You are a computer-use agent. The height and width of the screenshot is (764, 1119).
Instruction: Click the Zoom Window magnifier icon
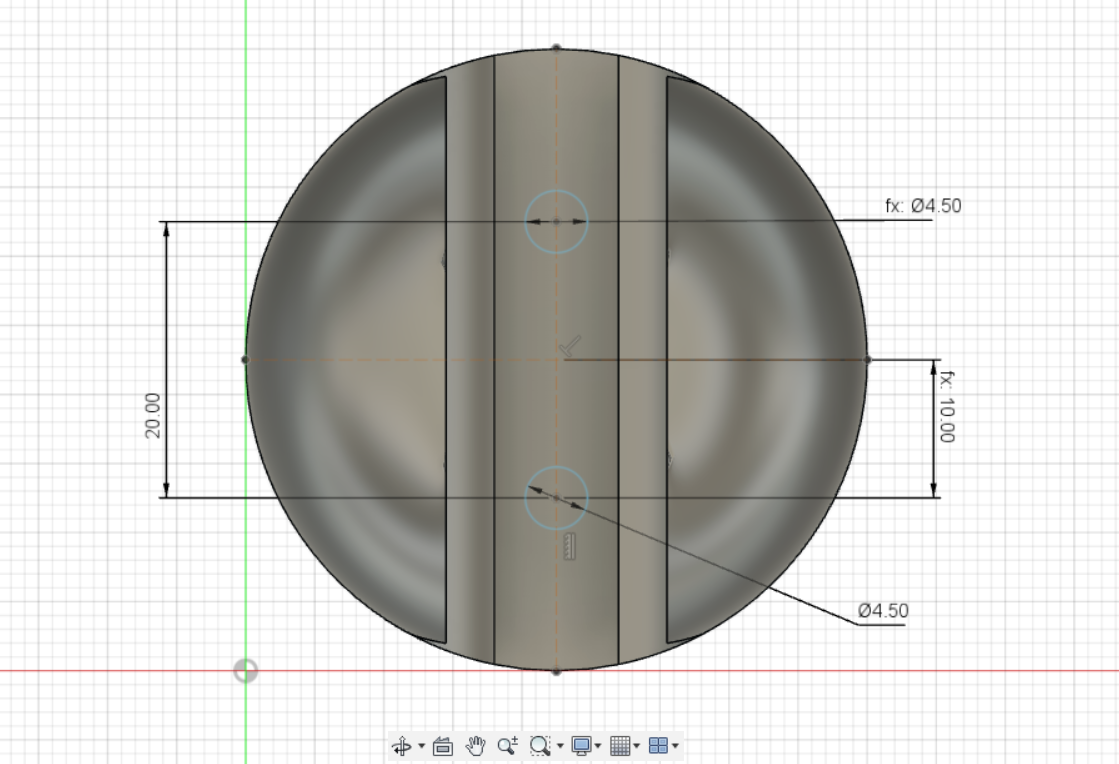[x=540, y=746]
